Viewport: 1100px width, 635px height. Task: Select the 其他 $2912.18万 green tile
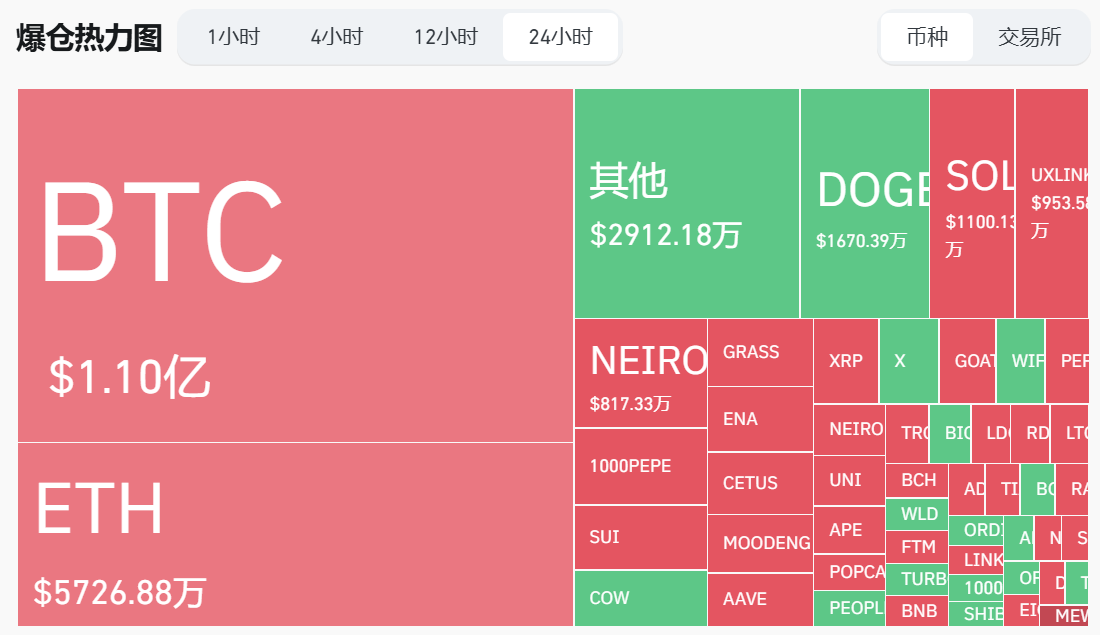tap(686, 203)
